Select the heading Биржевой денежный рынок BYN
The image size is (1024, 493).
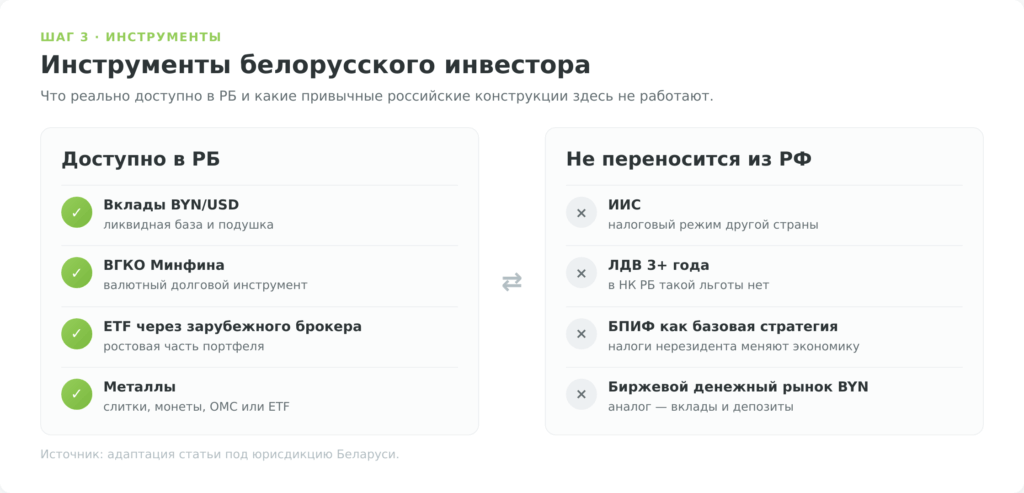point(738,387)
